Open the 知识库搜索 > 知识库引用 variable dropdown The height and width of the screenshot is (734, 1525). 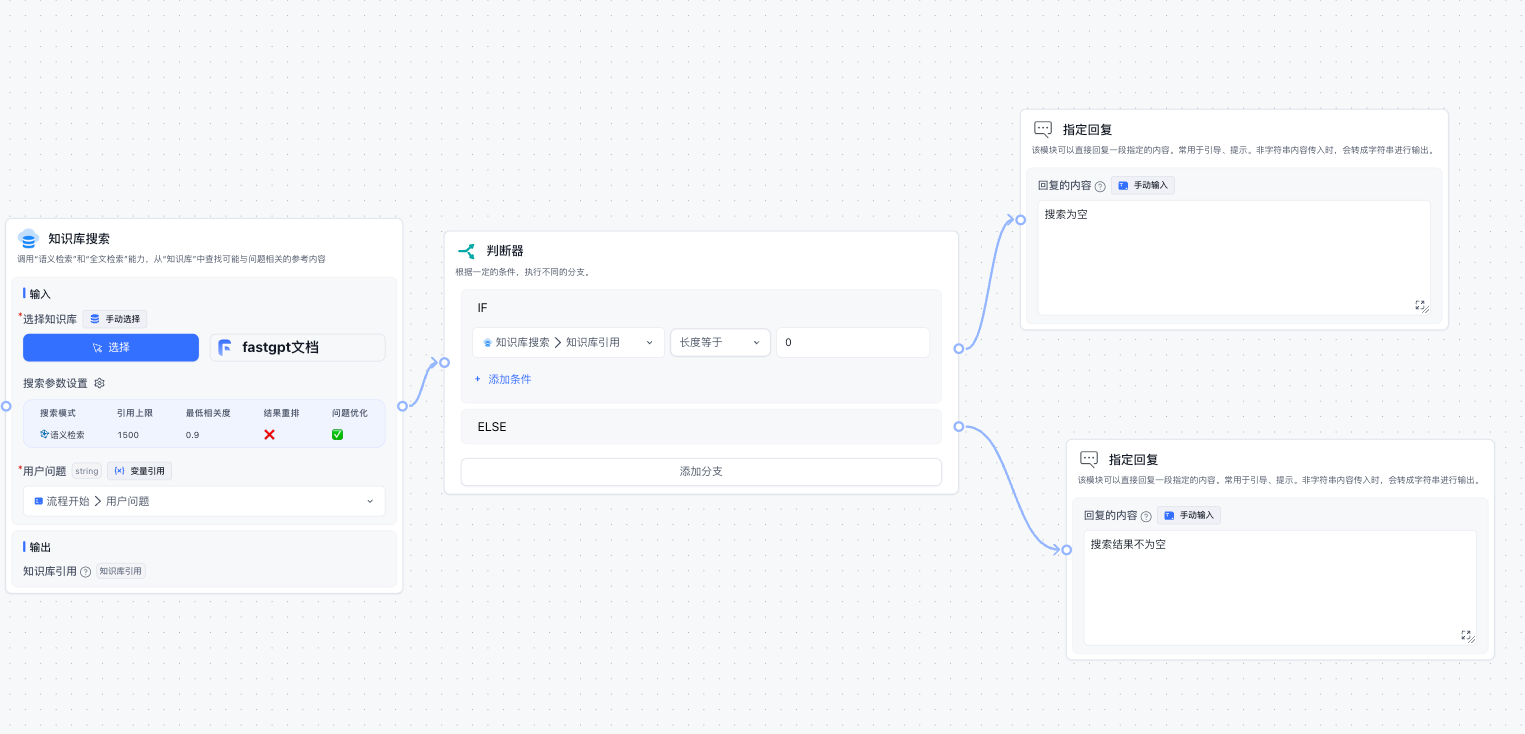pos(568,342)
